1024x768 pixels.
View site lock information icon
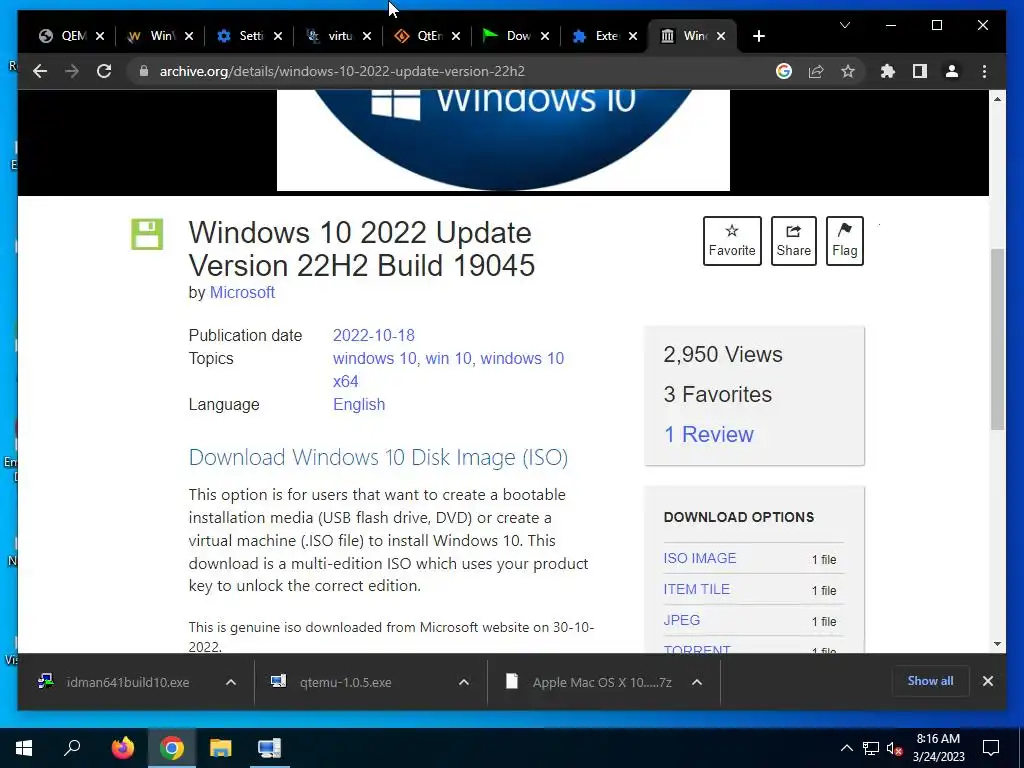(144, 71)
